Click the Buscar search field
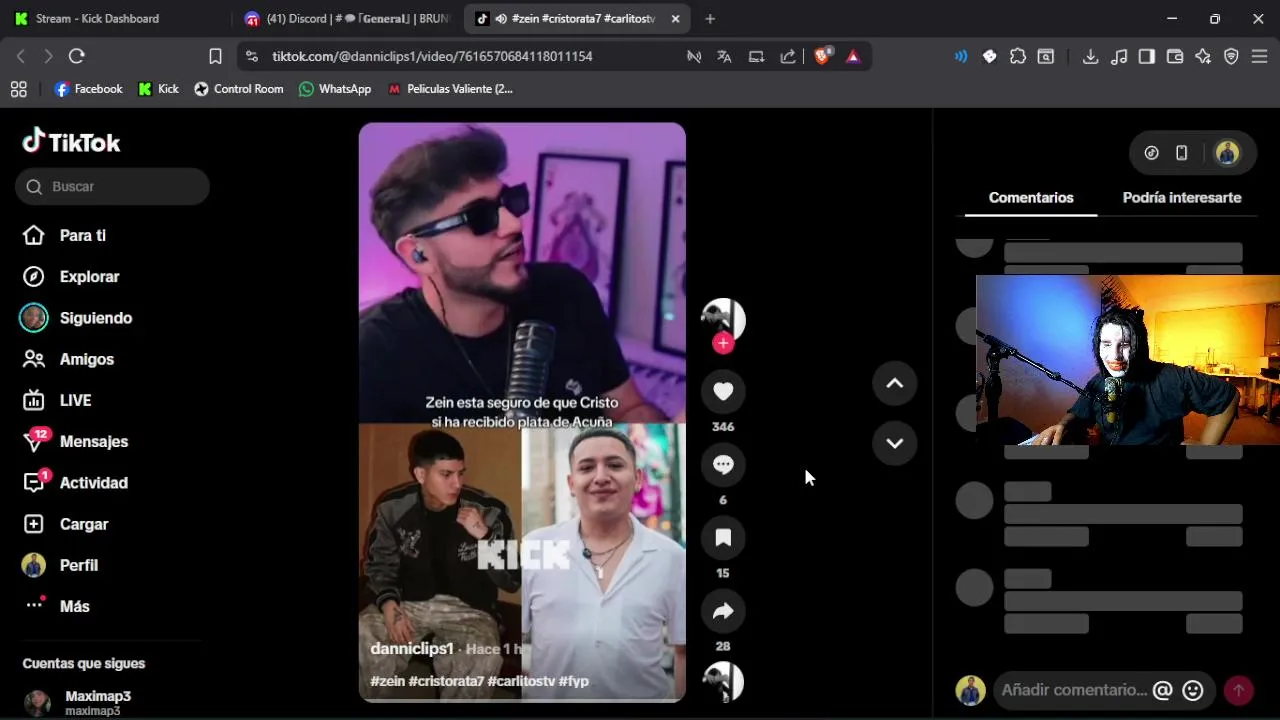1280x720 pixels. tap(112, 187)
